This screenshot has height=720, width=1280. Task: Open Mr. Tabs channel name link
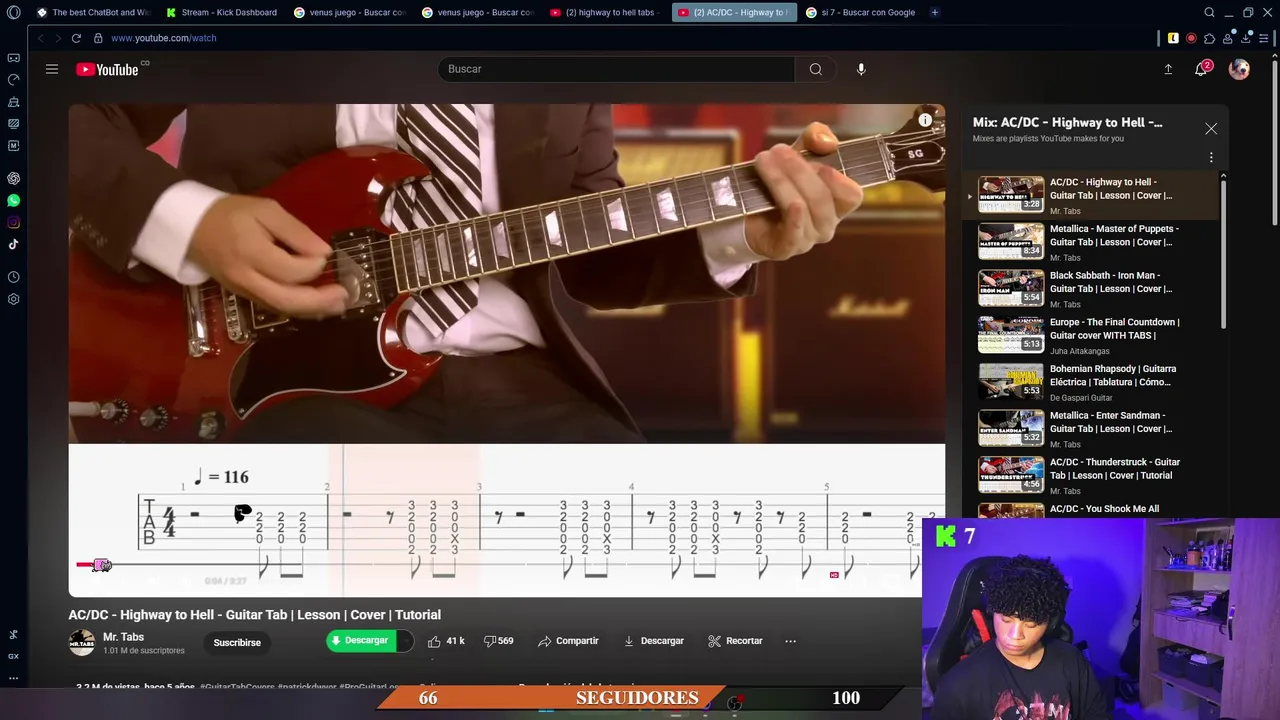point(123,637)
